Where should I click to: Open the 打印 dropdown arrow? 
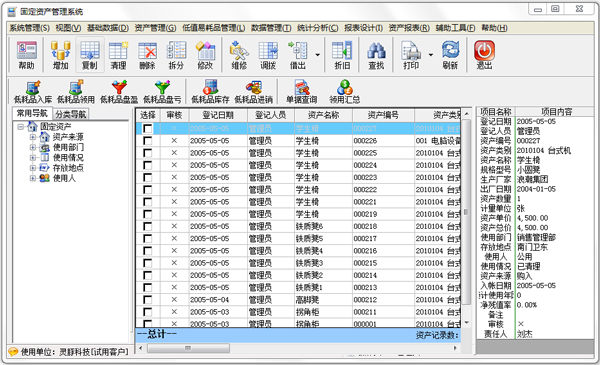pos(431,55)
